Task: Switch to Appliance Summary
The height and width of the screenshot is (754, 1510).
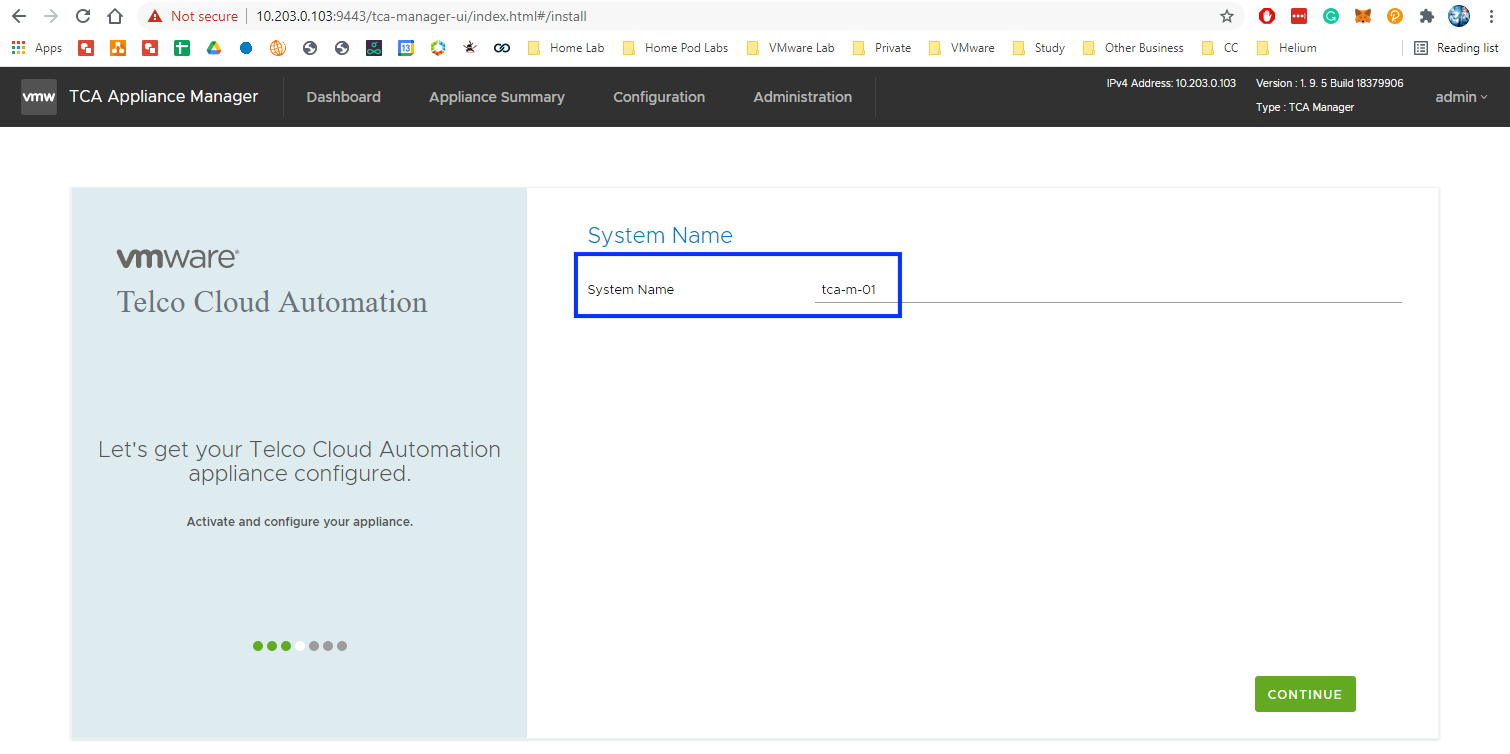Action: pyautogui.click(x=496, y=97)
